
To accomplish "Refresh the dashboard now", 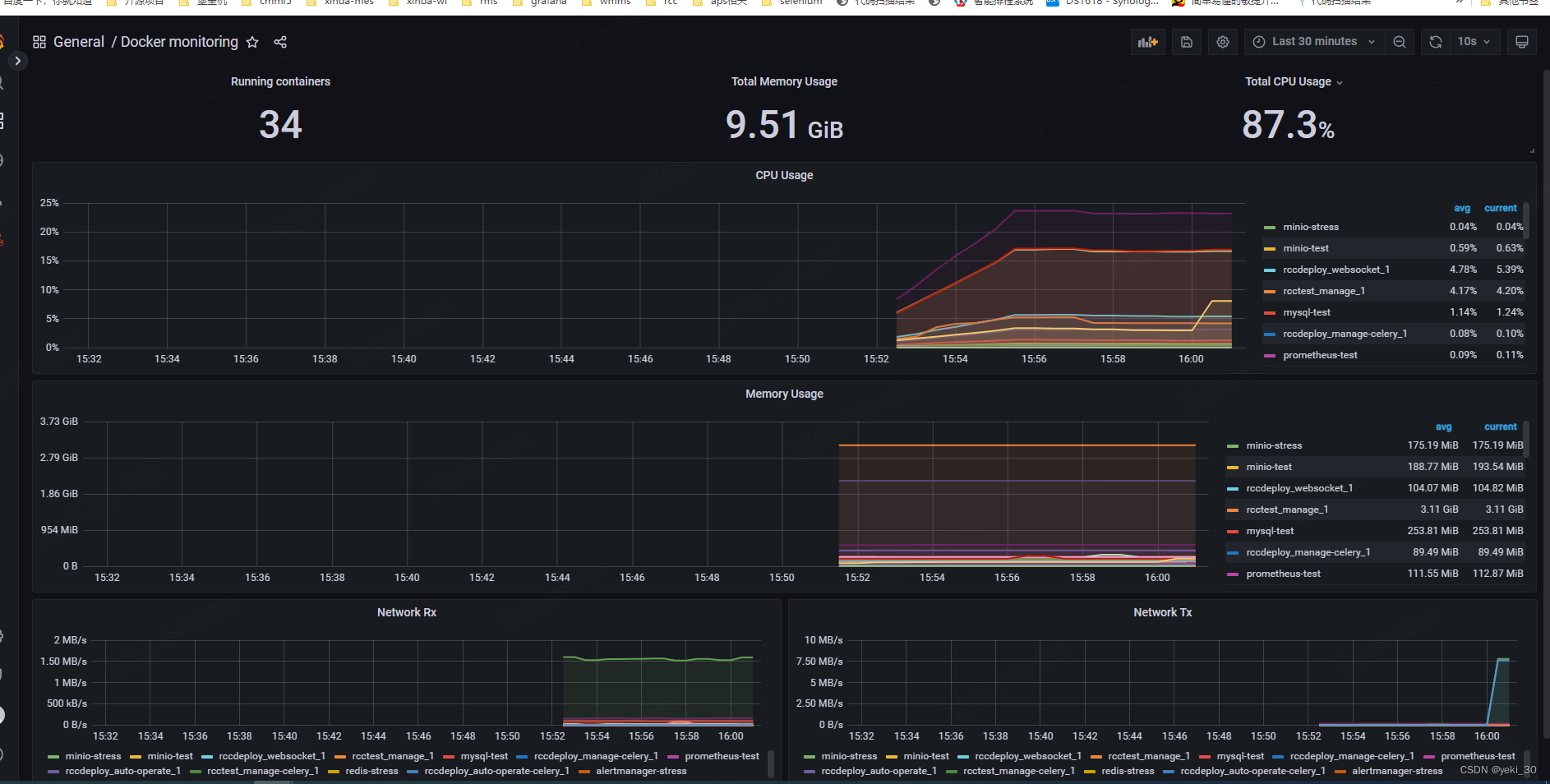I will coord(1436,42).
